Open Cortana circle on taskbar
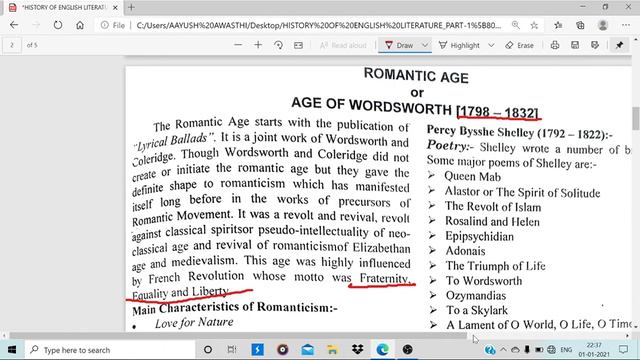This screenshot has width=640, height=360. click(x=208, y=350)
